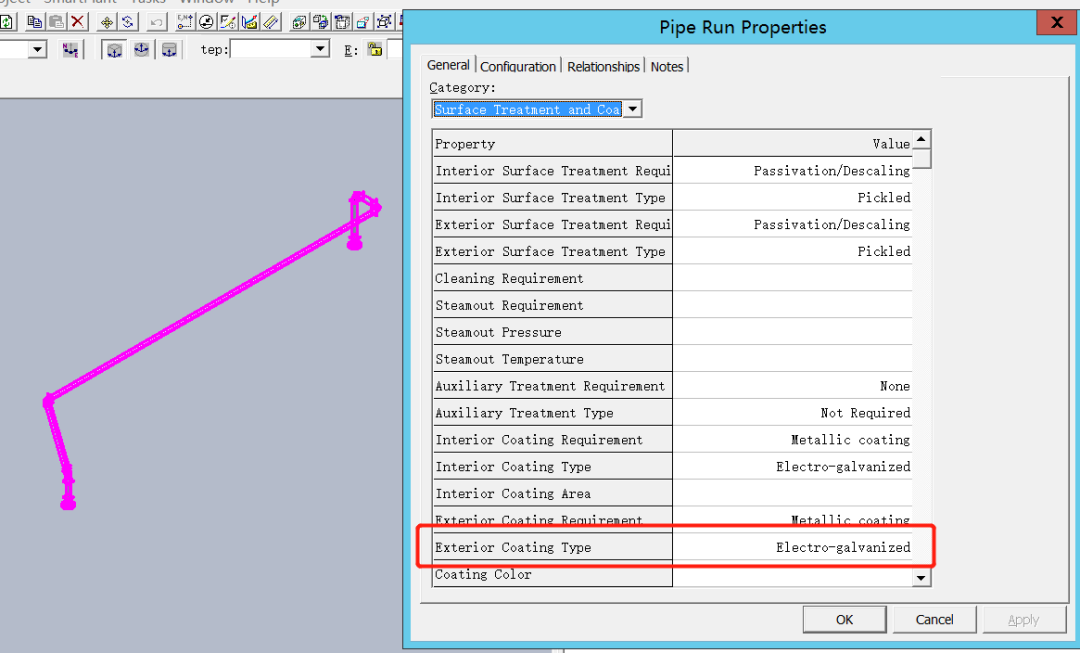Toggle the PinPoint E/N coordinate tool

tap(185, 22)
